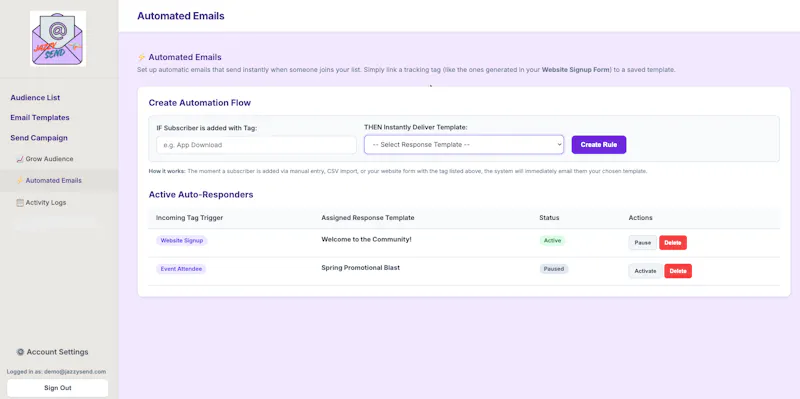Open the Select Response Template dropdown
Image resolution: width=800 pixels, height=399 pixels.
tap(464, 144)
